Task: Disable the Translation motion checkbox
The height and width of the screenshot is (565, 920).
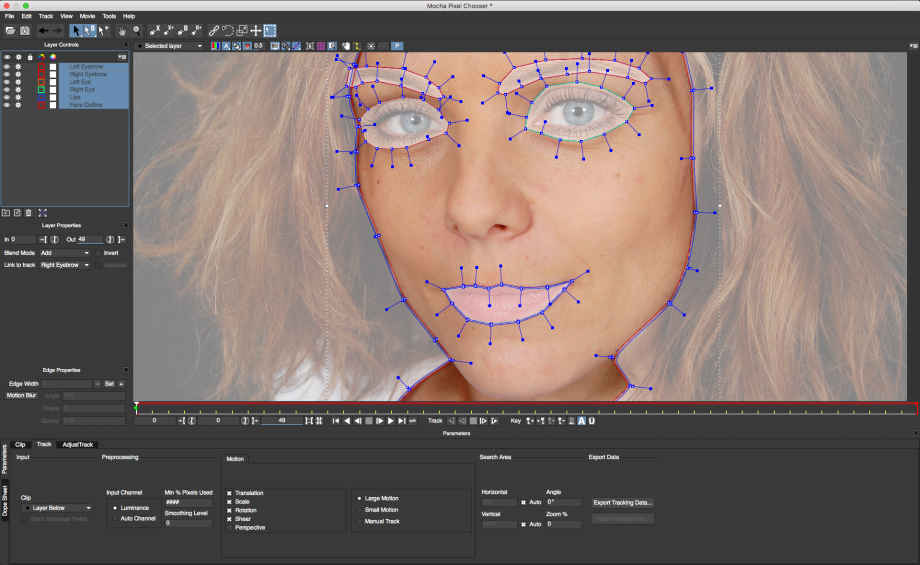Action: click(x=229, y=493)
